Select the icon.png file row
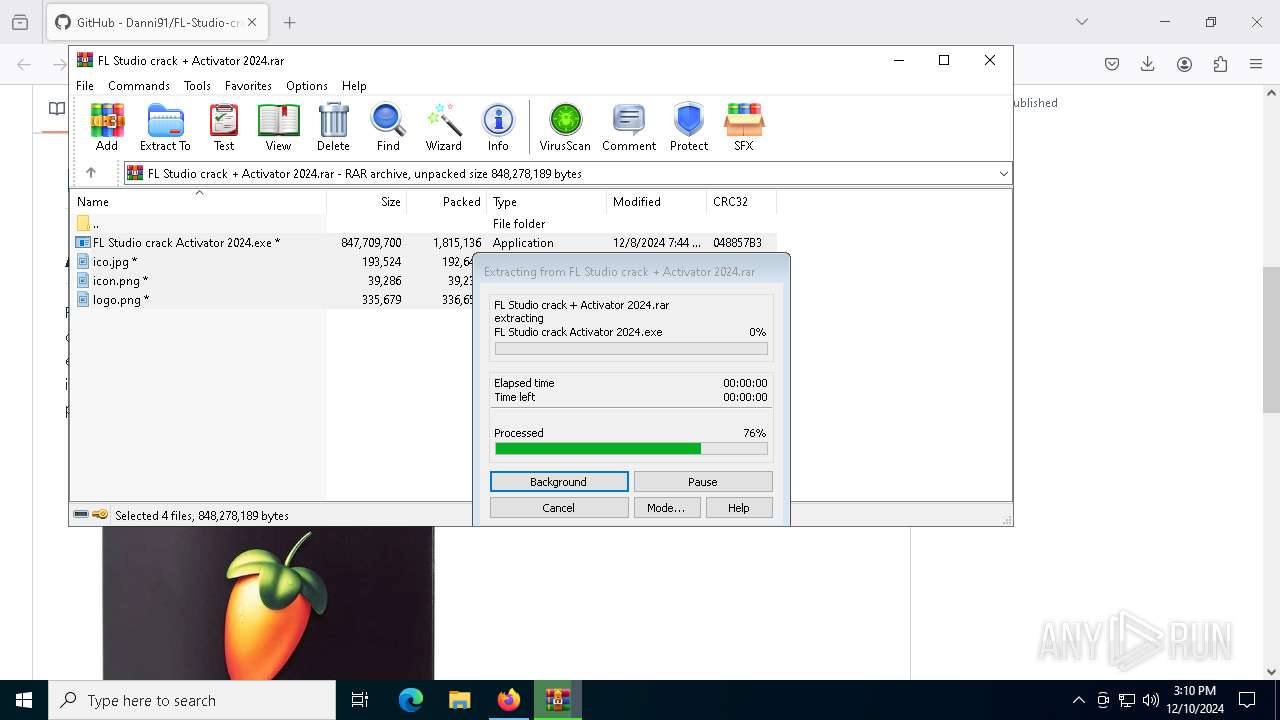Image resolution: width=1280 pixels, height=720 pixels. coord(273,281)
